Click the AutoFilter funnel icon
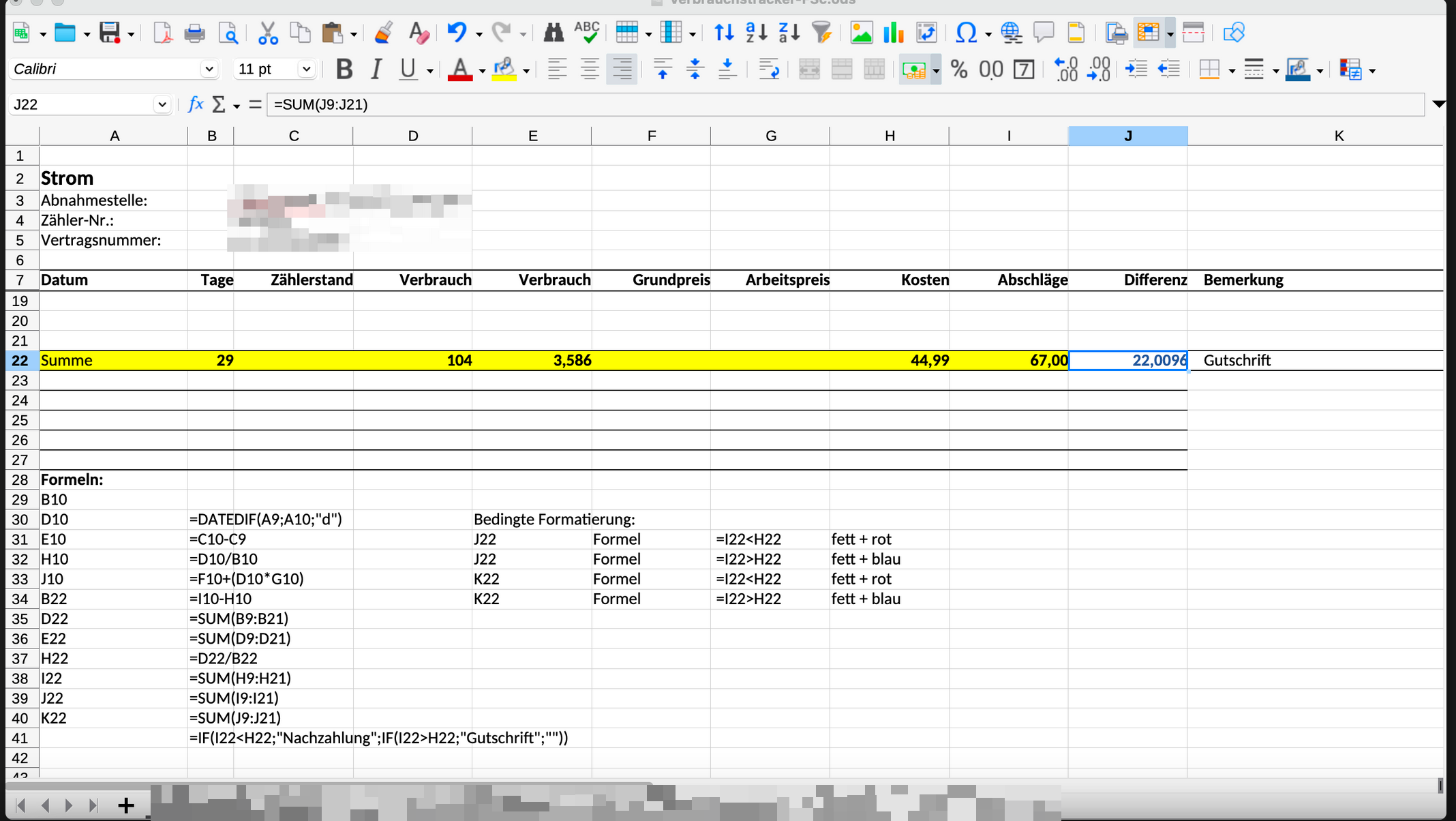Screen dimensions: 1456x821 click(x=822, y=33)
